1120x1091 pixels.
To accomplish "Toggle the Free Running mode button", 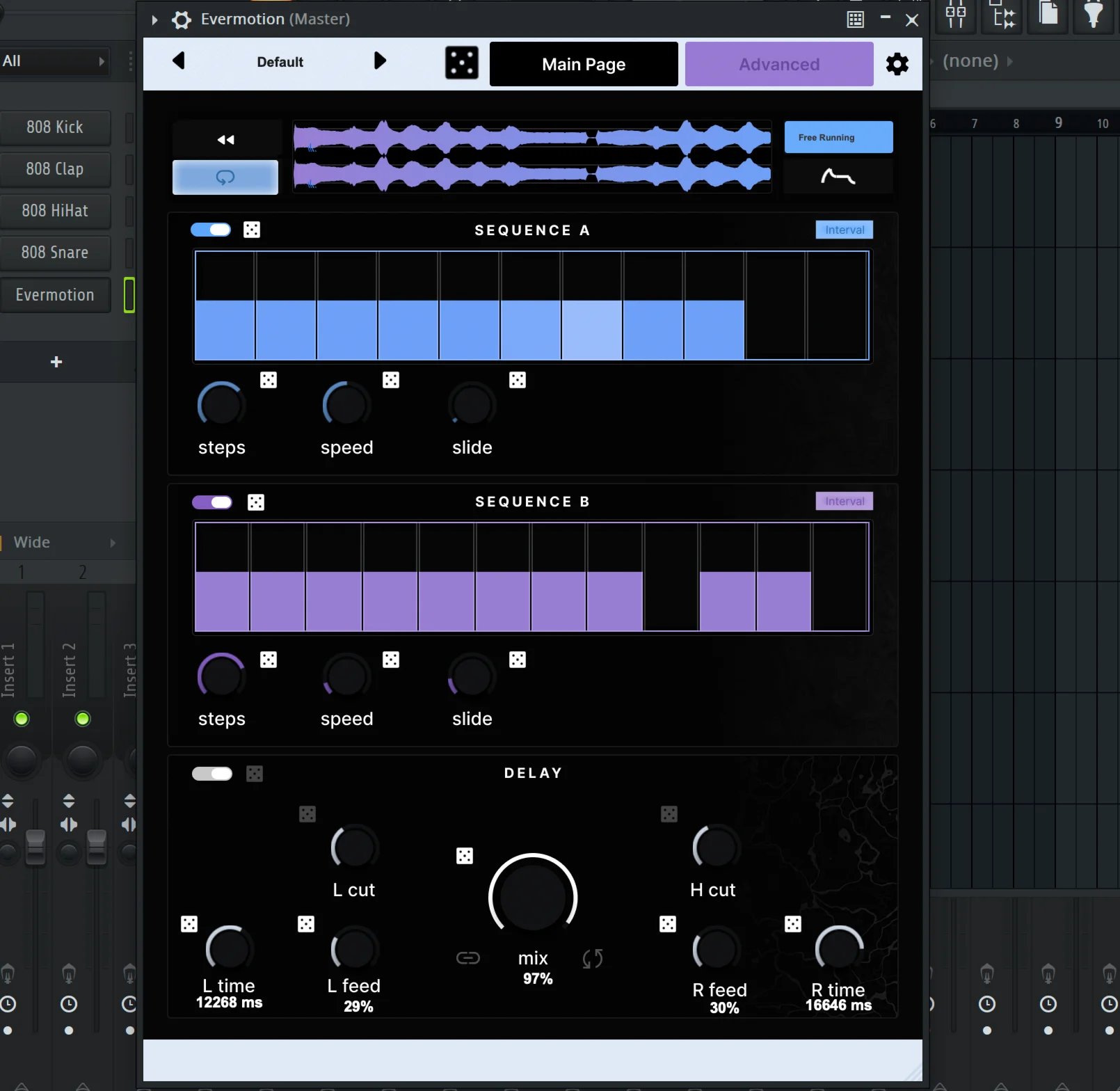I will point(839,137).
